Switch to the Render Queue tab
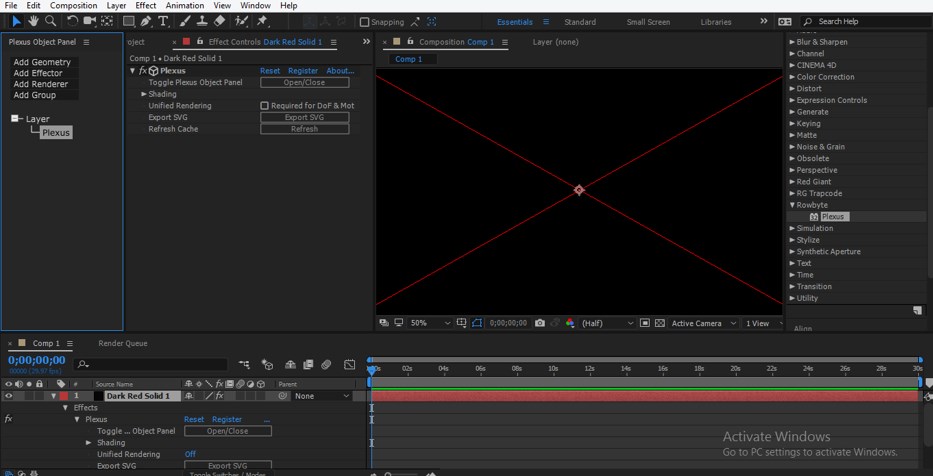Viewport: 933px width, 476px height. pyautogui.click(x=122, y=343)
